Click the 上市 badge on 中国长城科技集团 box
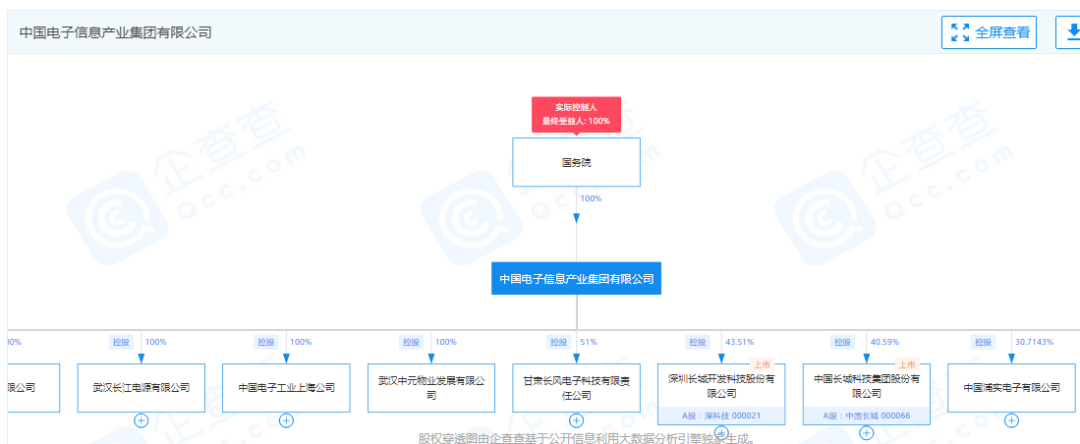The image size is (1080, 444). (906, 365)
